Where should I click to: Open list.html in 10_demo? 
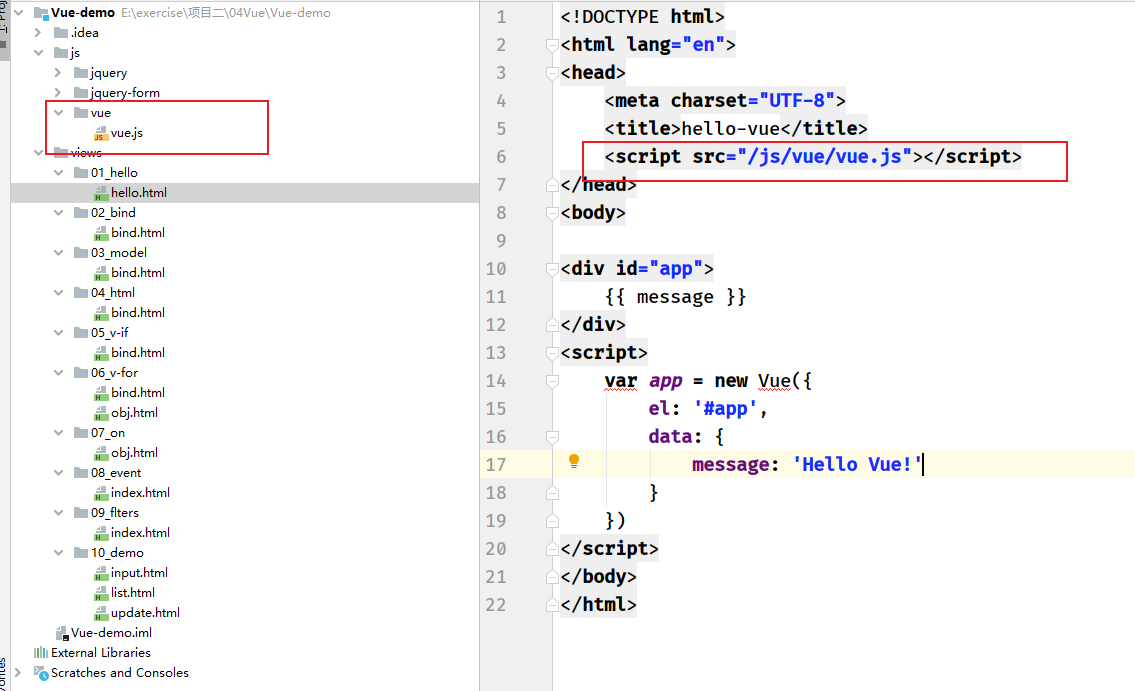(132, 593)
